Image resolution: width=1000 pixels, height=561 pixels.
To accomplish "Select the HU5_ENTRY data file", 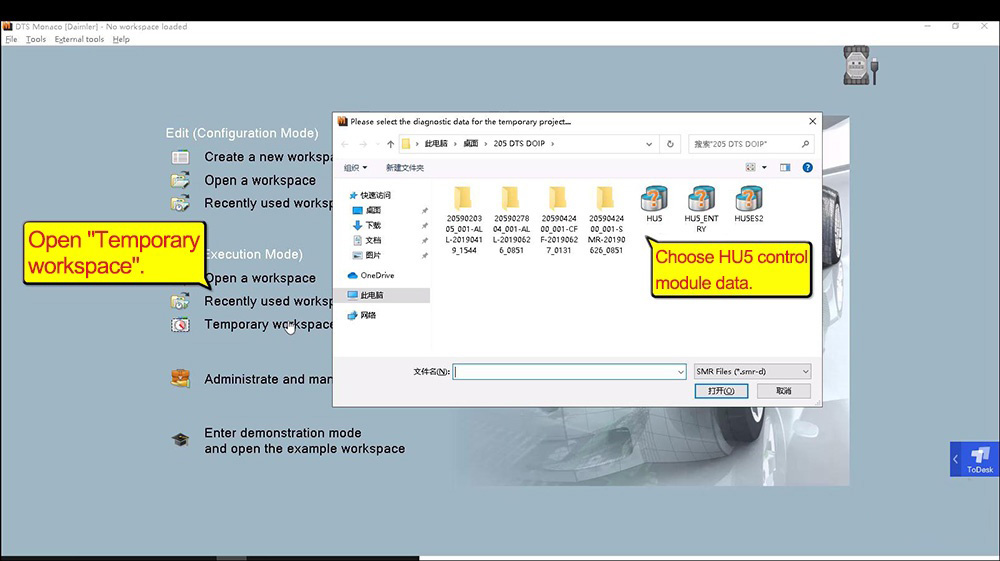I will (x=701, y=209).
